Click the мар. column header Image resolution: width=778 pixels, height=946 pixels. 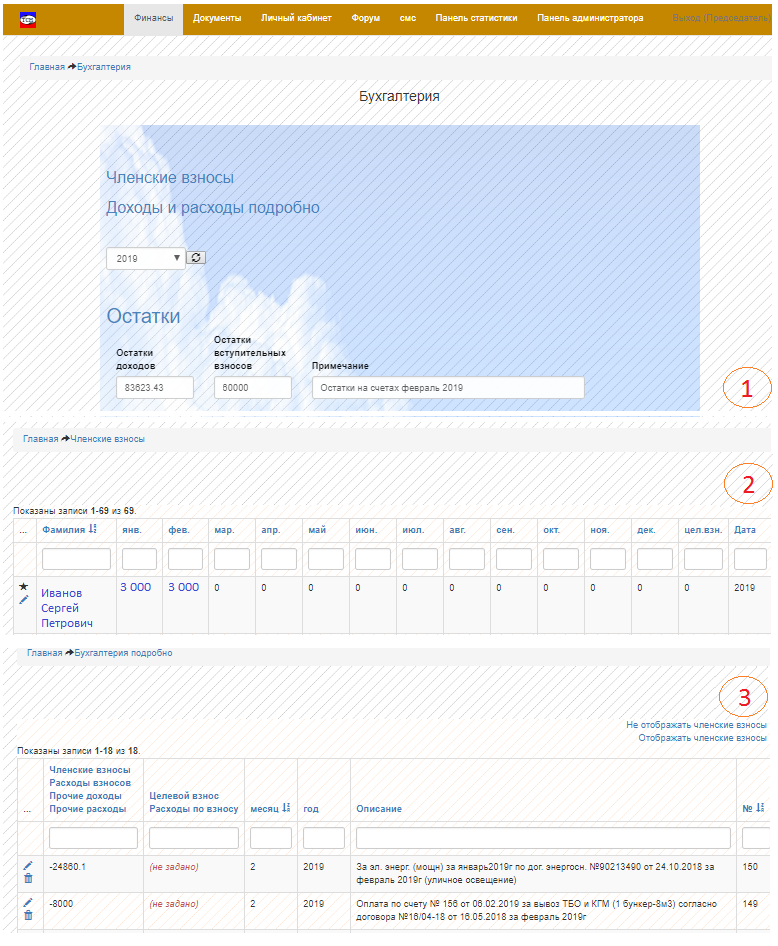(224, 530)
